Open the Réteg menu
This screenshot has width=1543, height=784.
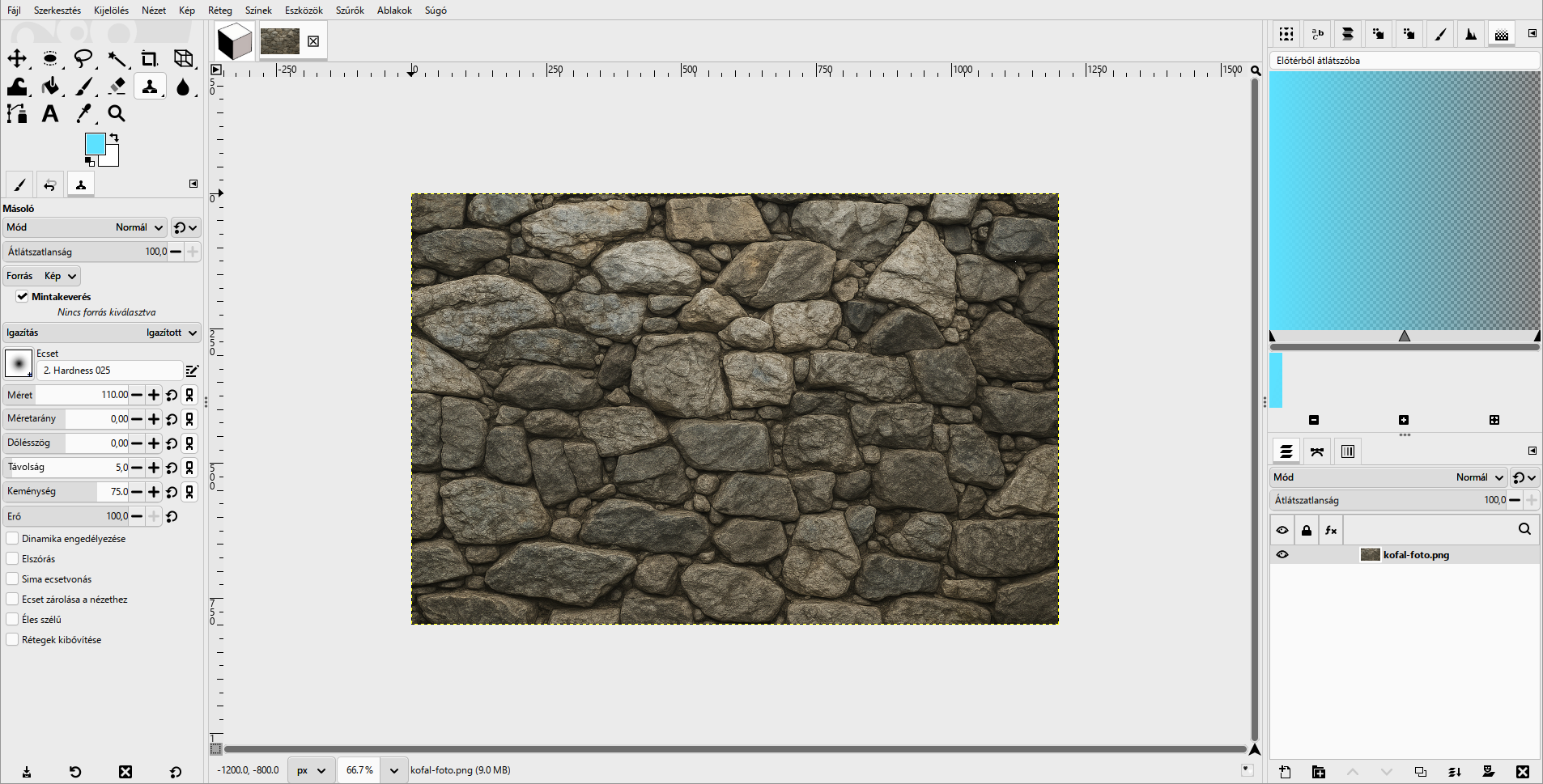point(220,11)
